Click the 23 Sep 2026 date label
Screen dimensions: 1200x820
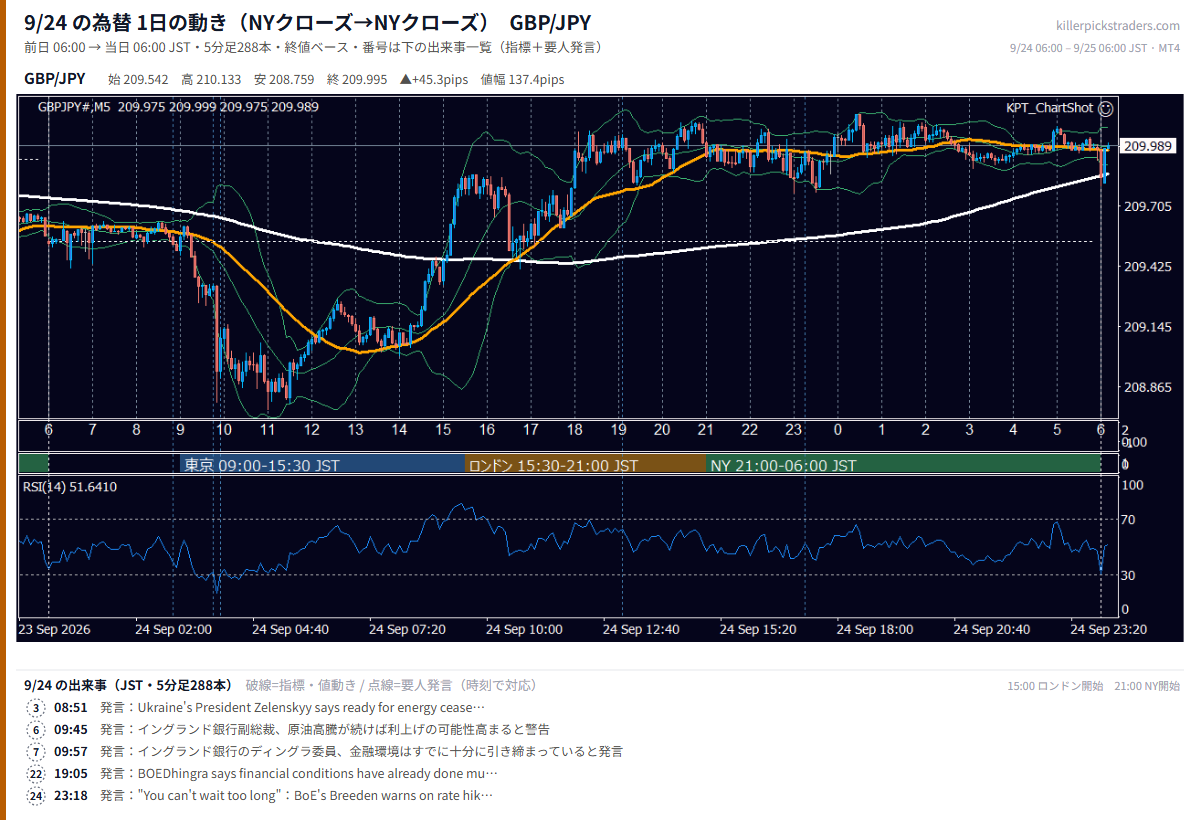click(x=55, y=630)
